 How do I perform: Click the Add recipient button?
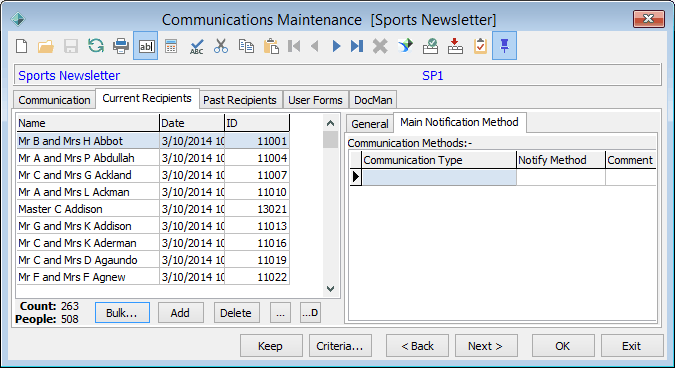180,313
